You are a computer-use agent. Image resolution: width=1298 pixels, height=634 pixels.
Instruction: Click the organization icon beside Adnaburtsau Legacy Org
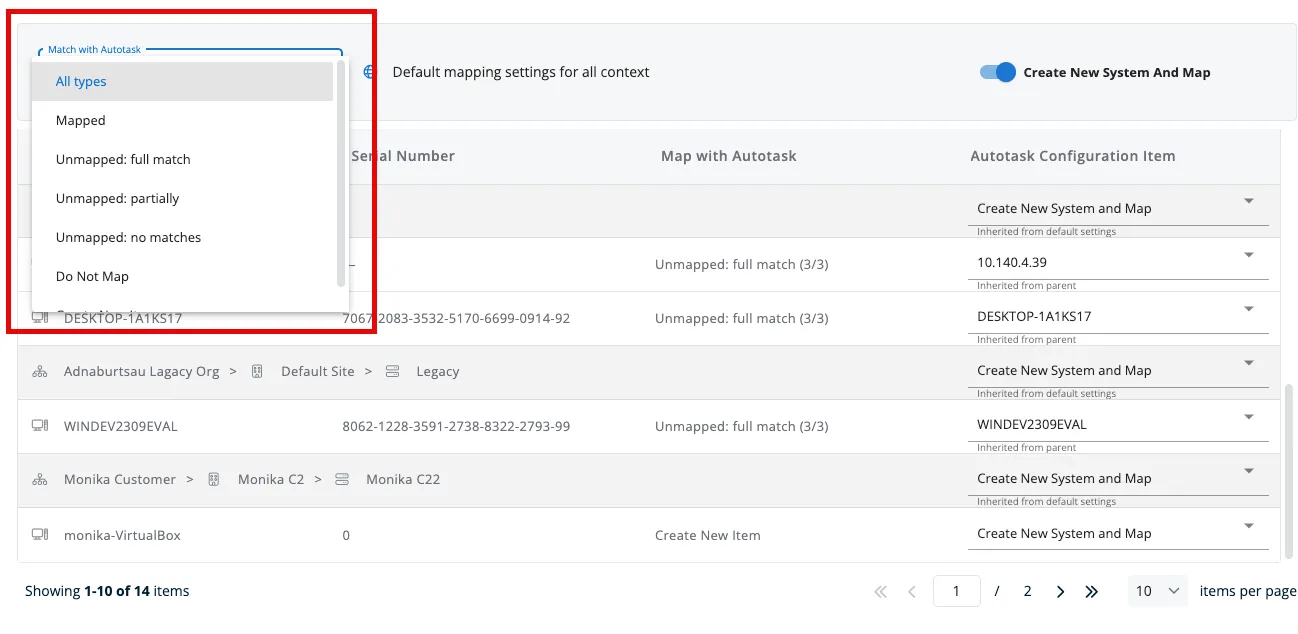(x=40, y=371)
